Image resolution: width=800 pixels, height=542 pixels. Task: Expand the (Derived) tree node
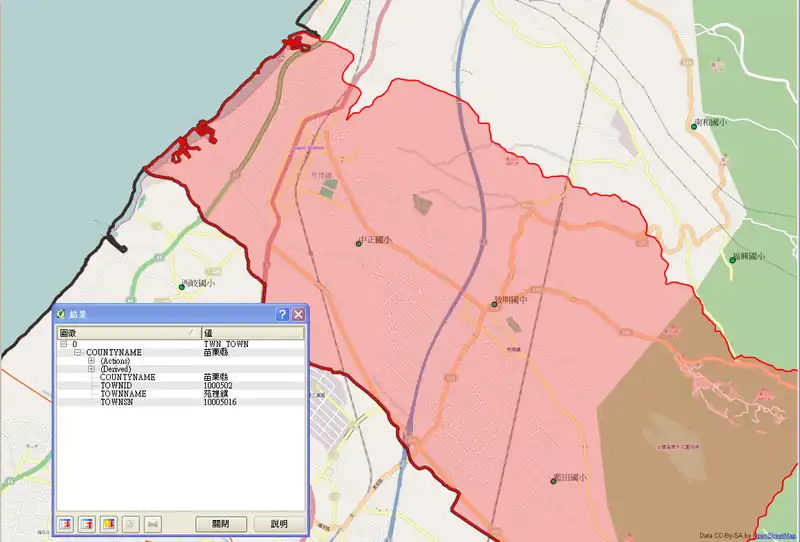[91, 369]
